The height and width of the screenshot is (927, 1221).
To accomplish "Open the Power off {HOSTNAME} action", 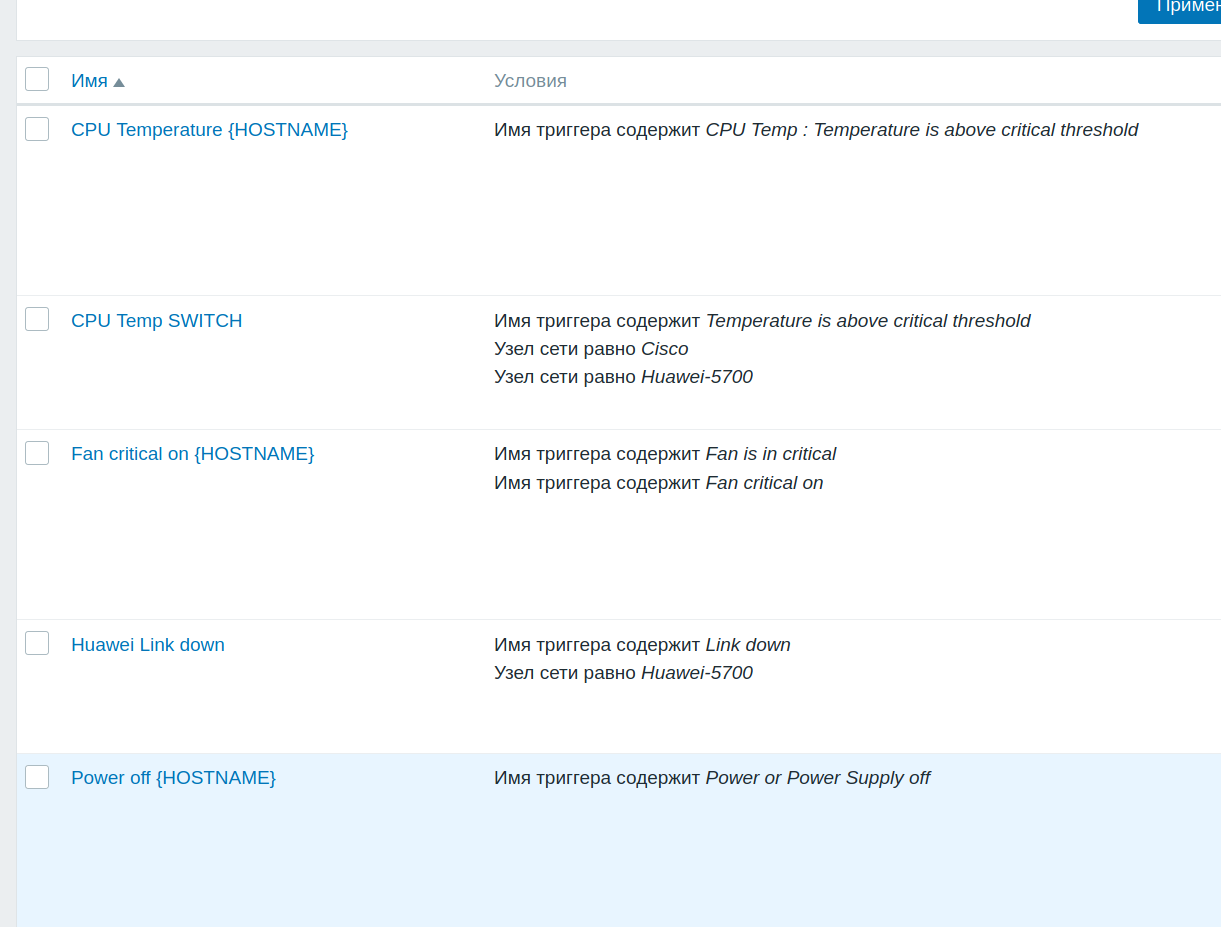I will pos(173,778).
